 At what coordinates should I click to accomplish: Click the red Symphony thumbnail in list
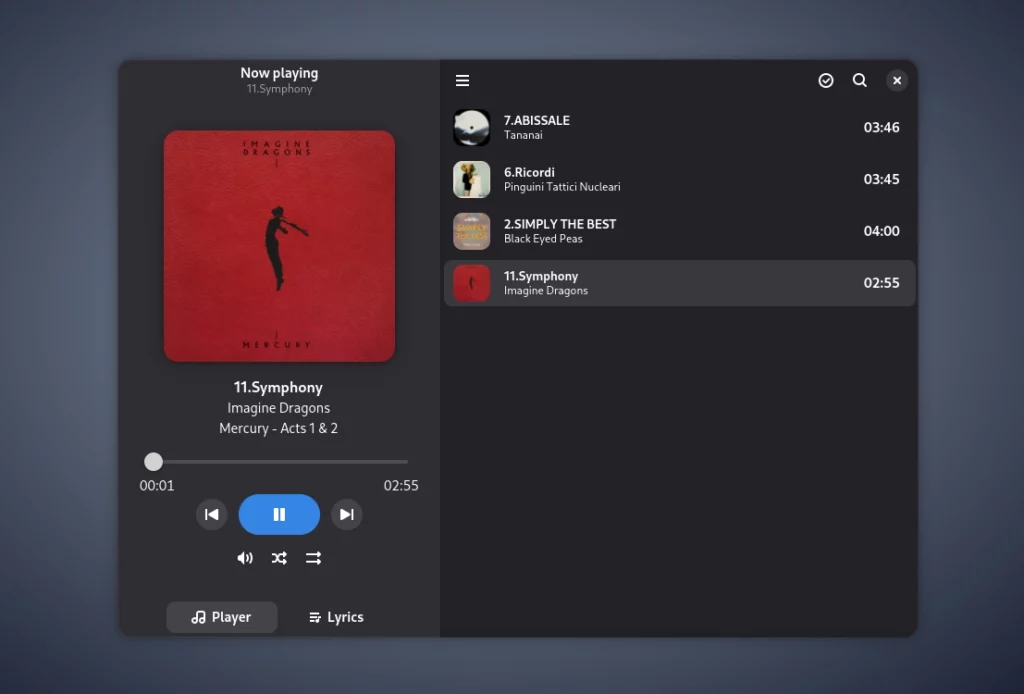click(472, 283)
